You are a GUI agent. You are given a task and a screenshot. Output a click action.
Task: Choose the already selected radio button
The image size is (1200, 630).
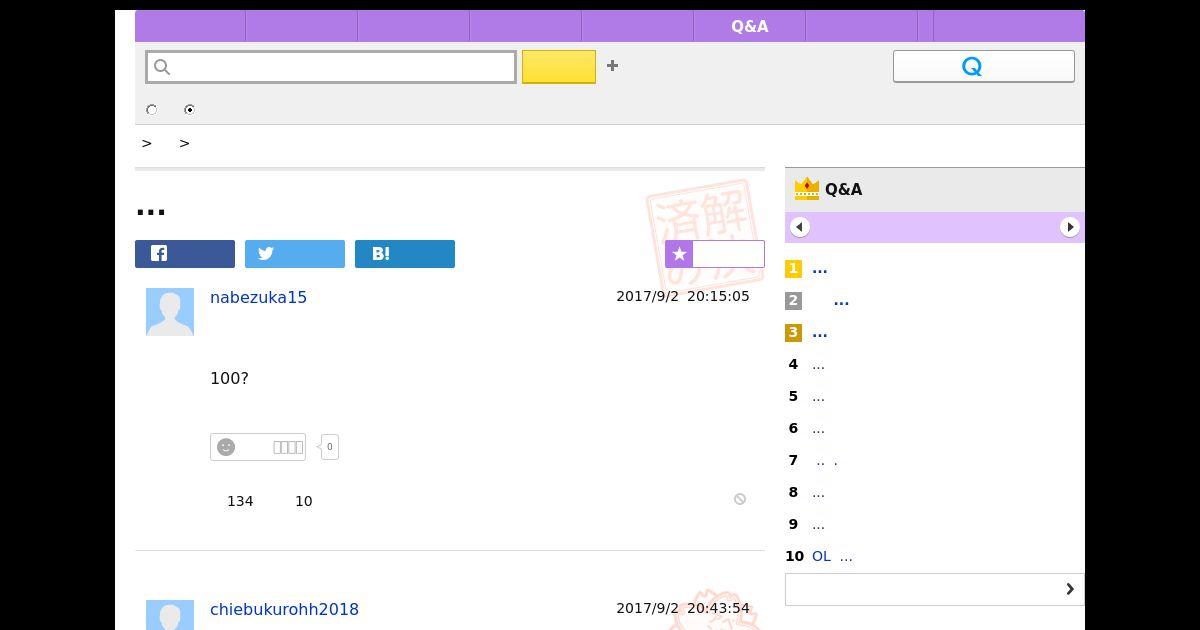click(x=189, y=110)
